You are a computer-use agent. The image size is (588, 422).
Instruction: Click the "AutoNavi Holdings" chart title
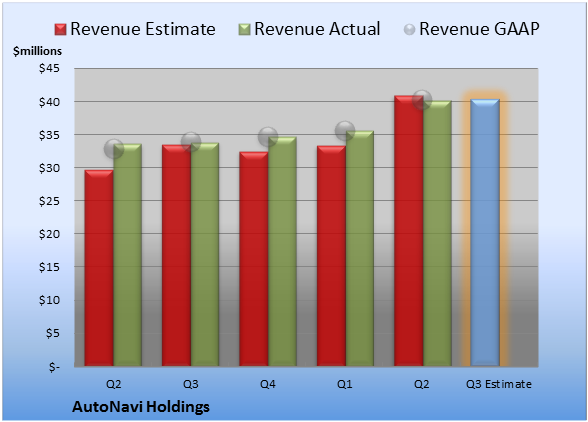(141, 407)
